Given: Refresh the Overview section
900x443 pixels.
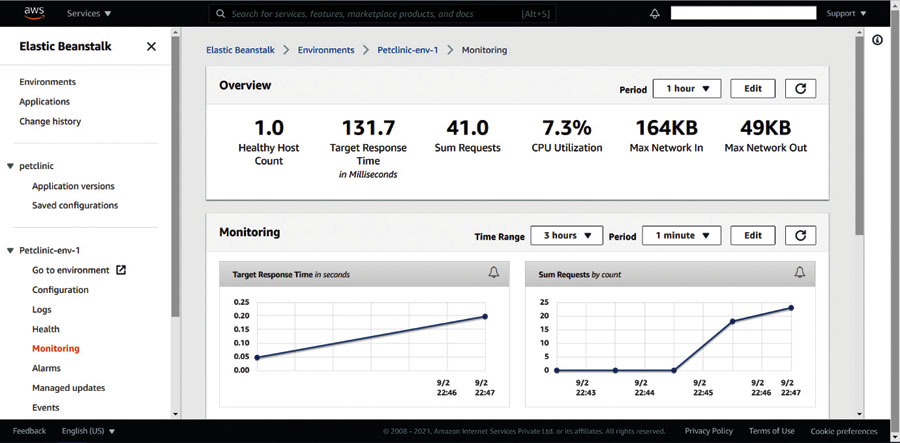Looking at the screenshot, I should tap(800, 89).
